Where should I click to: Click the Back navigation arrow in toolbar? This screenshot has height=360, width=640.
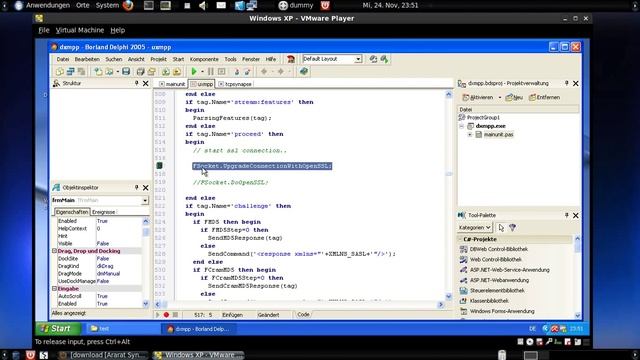tap(264, 71)
